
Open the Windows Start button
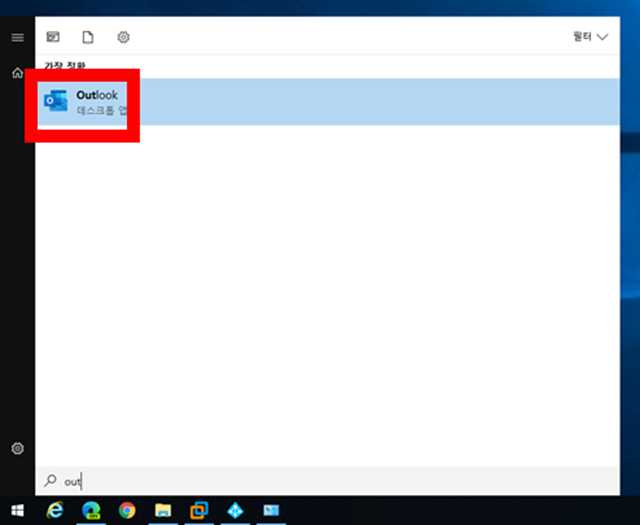[18, 510]
